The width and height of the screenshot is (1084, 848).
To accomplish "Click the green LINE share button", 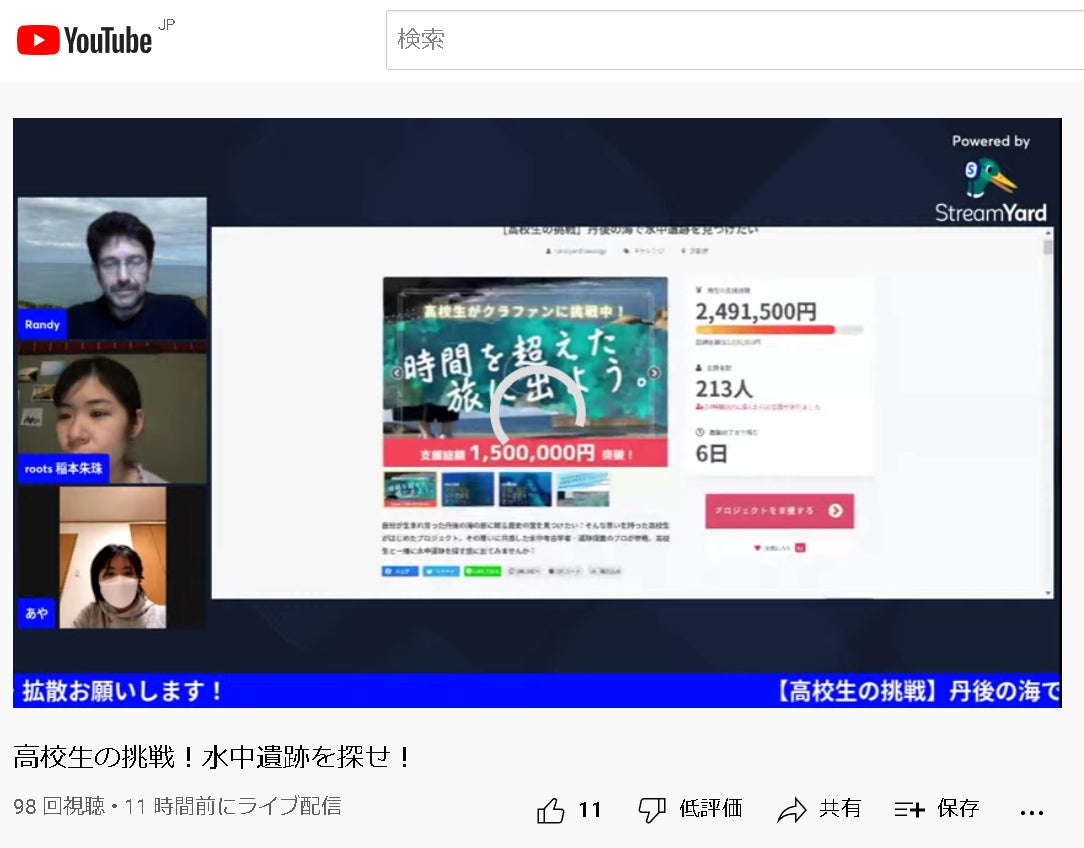I will point(483,571).
